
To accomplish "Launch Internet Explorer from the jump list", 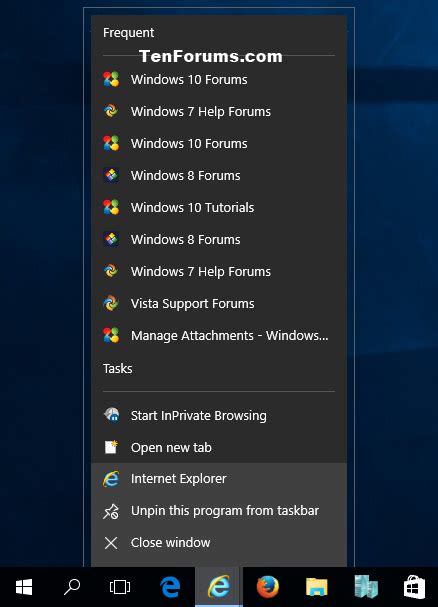I will pyautogui.click(x=219, y=479).
